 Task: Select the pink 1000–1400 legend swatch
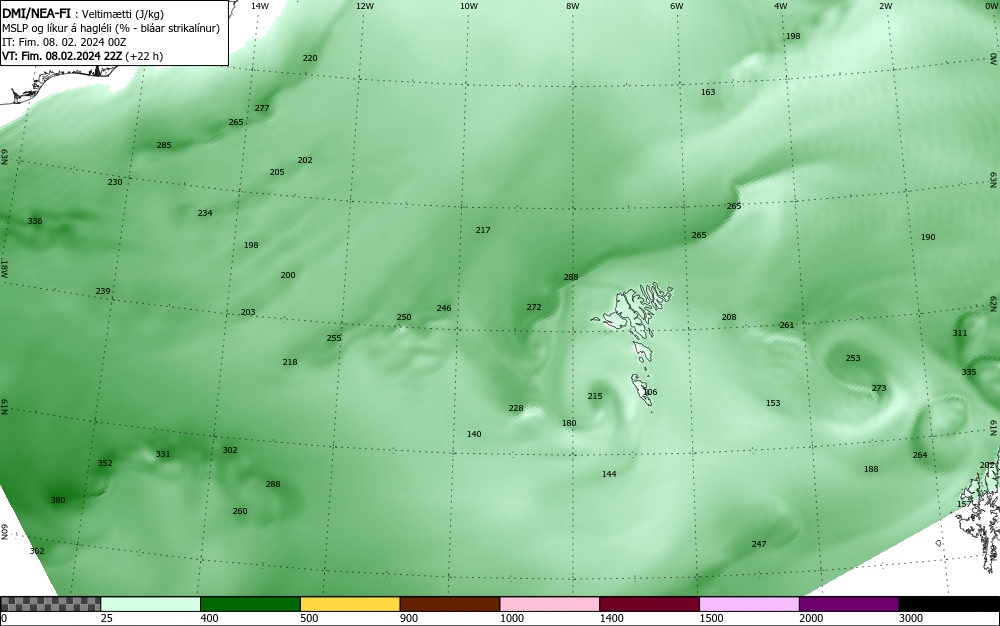(550, 604)
